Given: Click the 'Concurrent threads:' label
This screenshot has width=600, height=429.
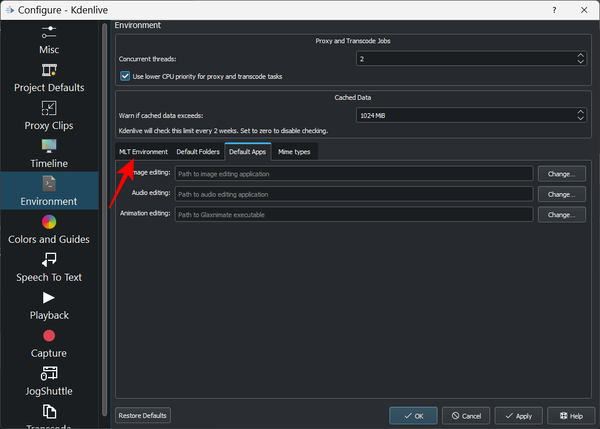Looking at the screenshot, I should 147,59.
